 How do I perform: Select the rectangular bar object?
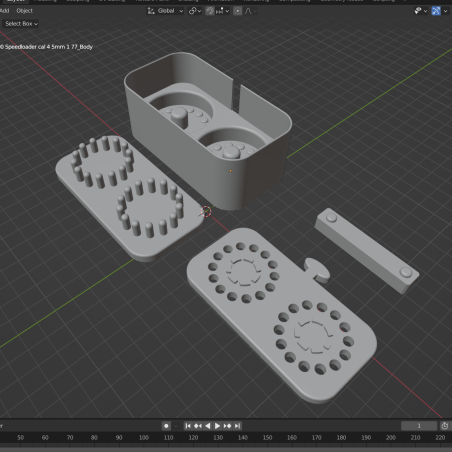(367, 250)
